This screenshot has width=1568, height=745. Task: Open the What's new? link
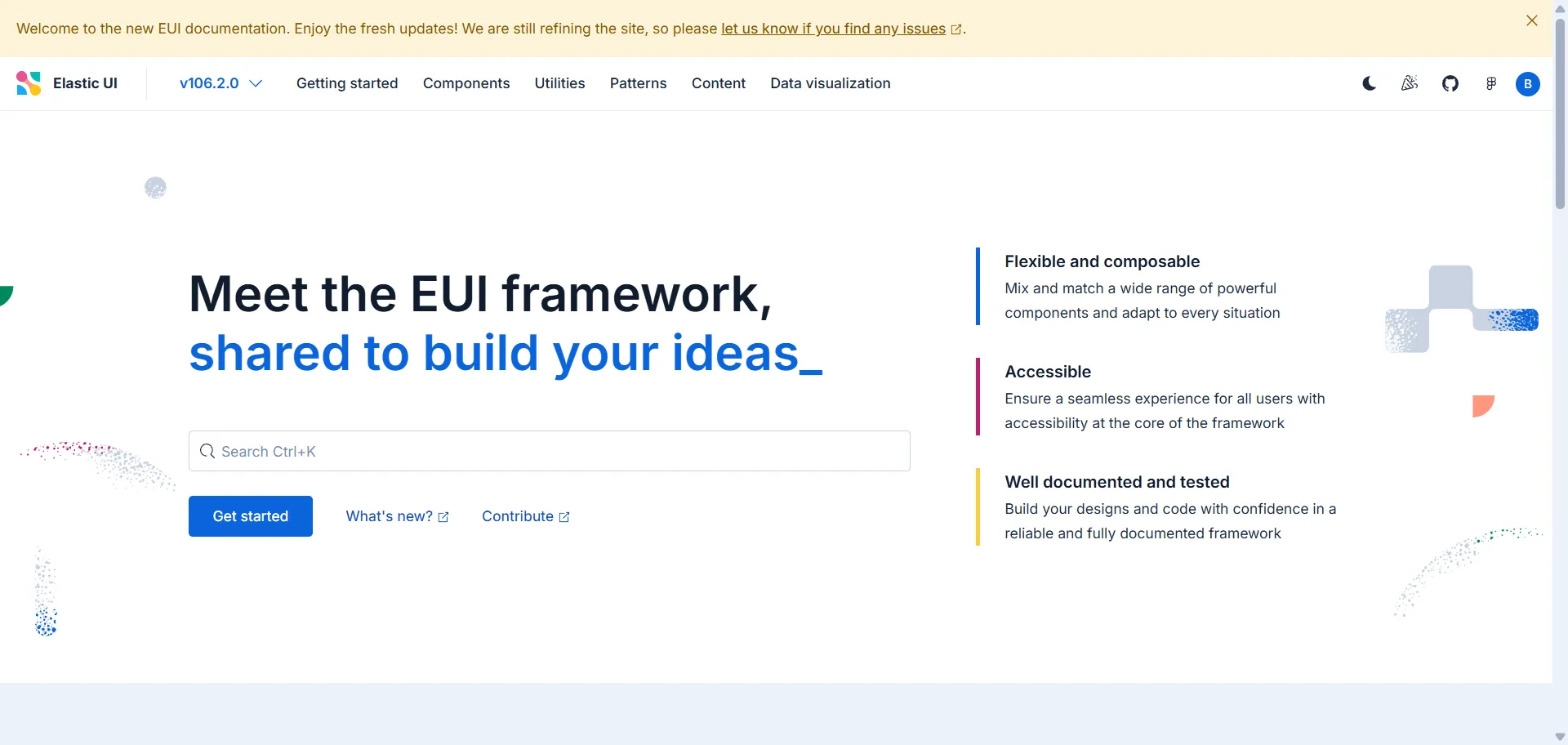(x=398, y=516)
